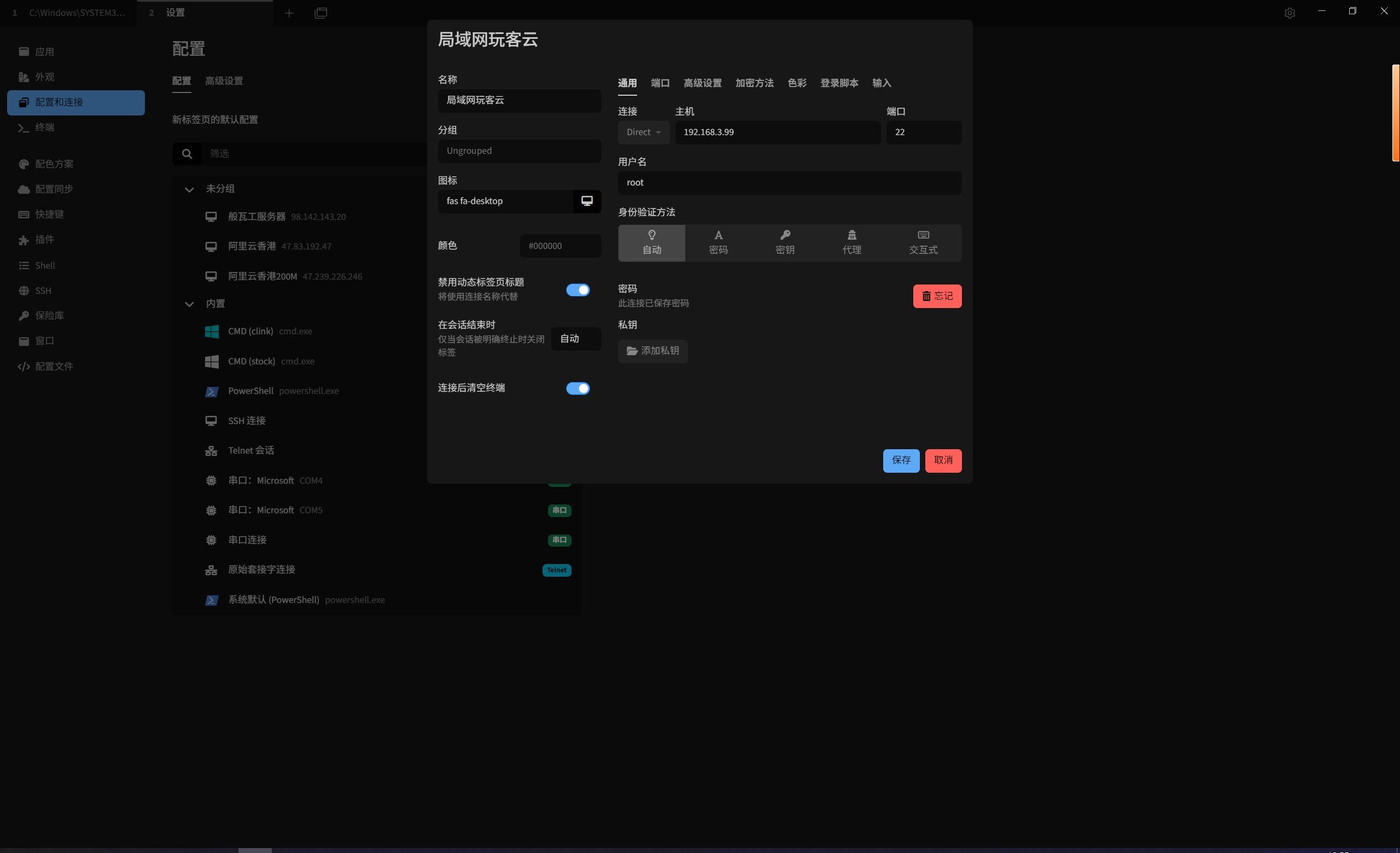Switch to the 登录脚本 tab

pos(839,83)
